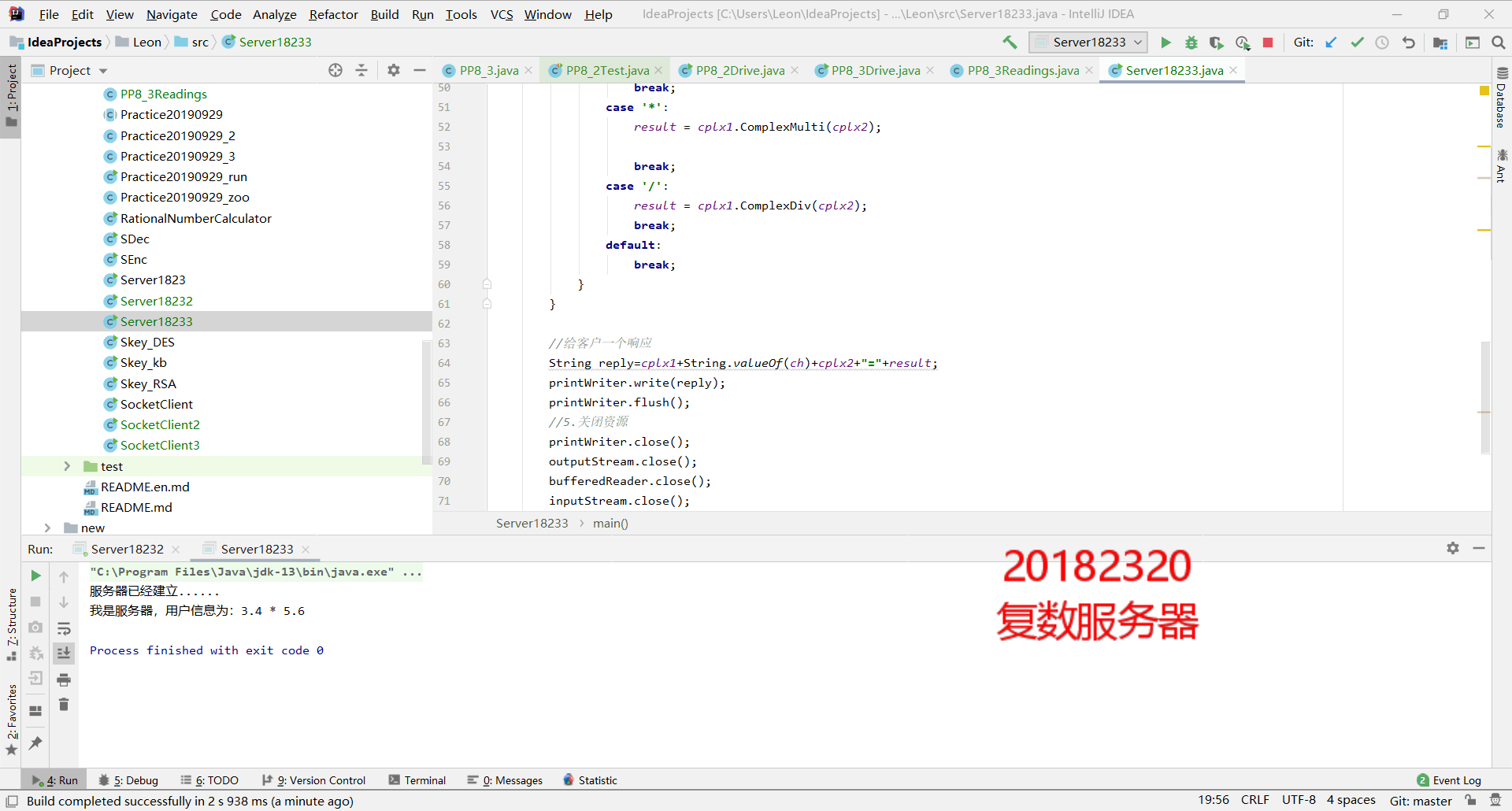Open Git Show History clock icon
The width and height of the screenshot is (1512, 811).
[1382, 43]
